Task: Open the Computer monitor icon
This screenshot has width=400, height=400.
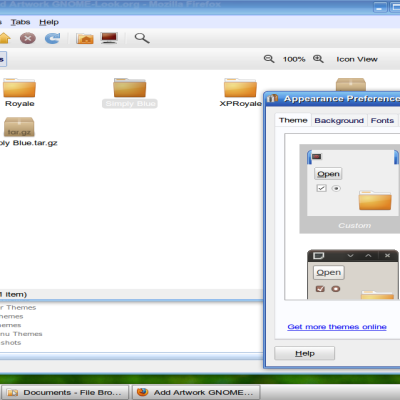Action: (109, 38)
